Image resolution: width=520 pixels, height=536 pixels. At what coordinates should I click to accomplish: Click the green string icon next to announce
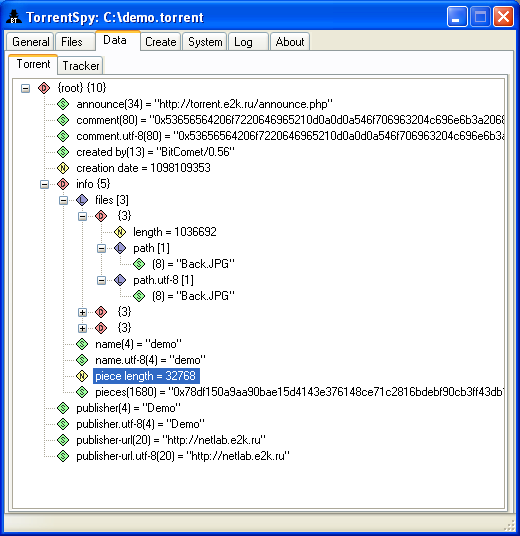pos(63,104)
